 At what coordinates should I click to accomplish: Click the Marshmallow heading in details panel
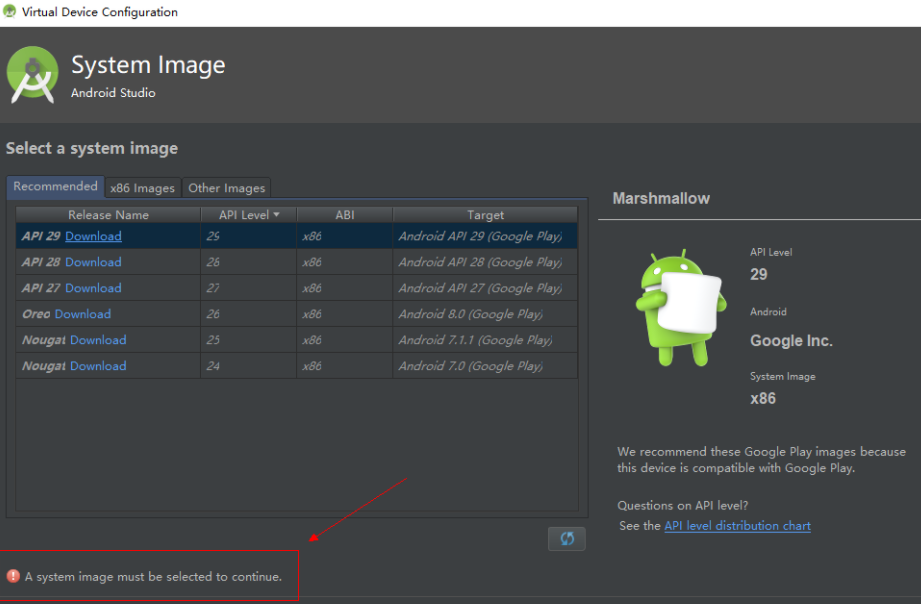coord(661,199)
